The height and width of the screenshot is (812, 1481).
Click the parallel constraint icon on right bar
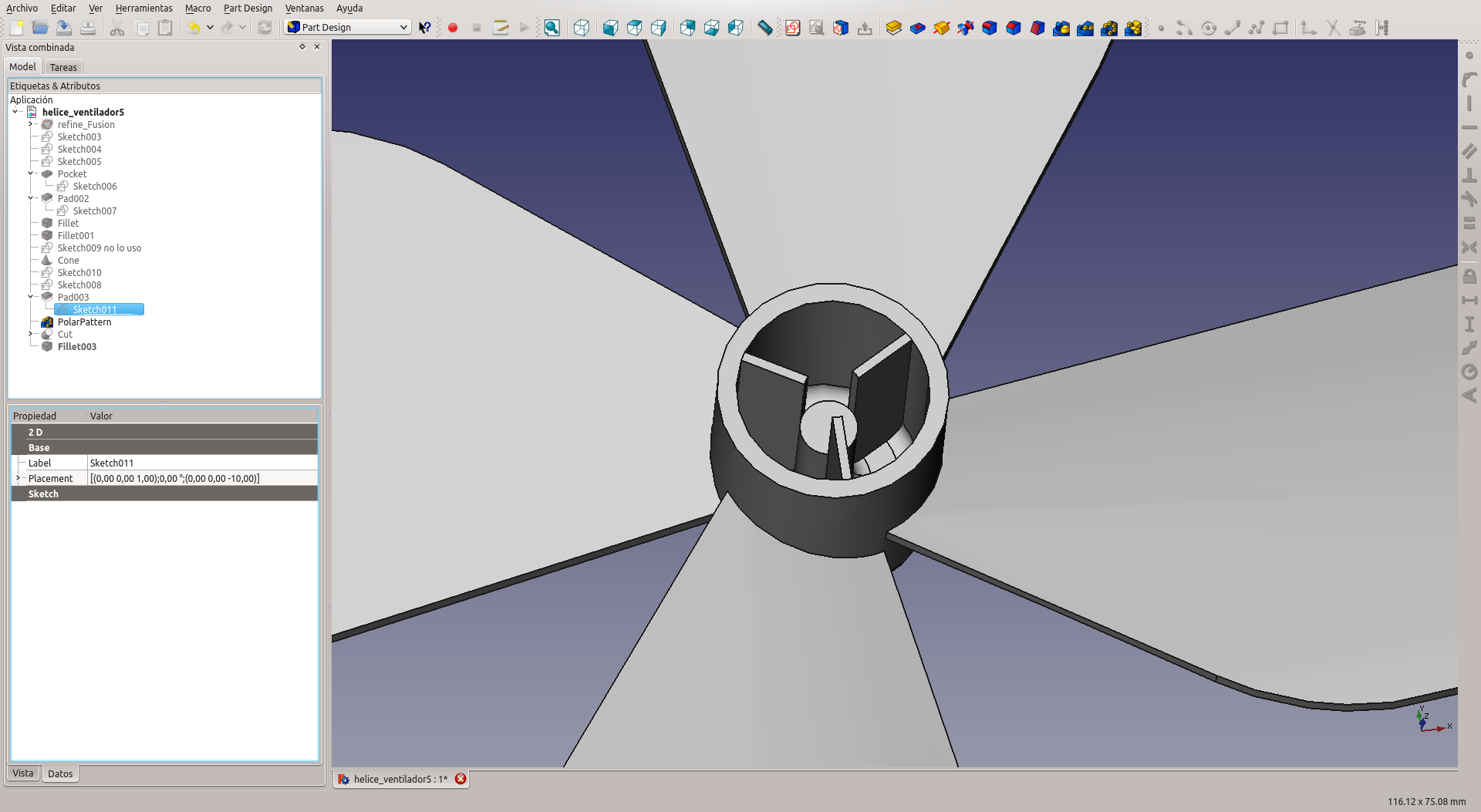point(1469,151)
